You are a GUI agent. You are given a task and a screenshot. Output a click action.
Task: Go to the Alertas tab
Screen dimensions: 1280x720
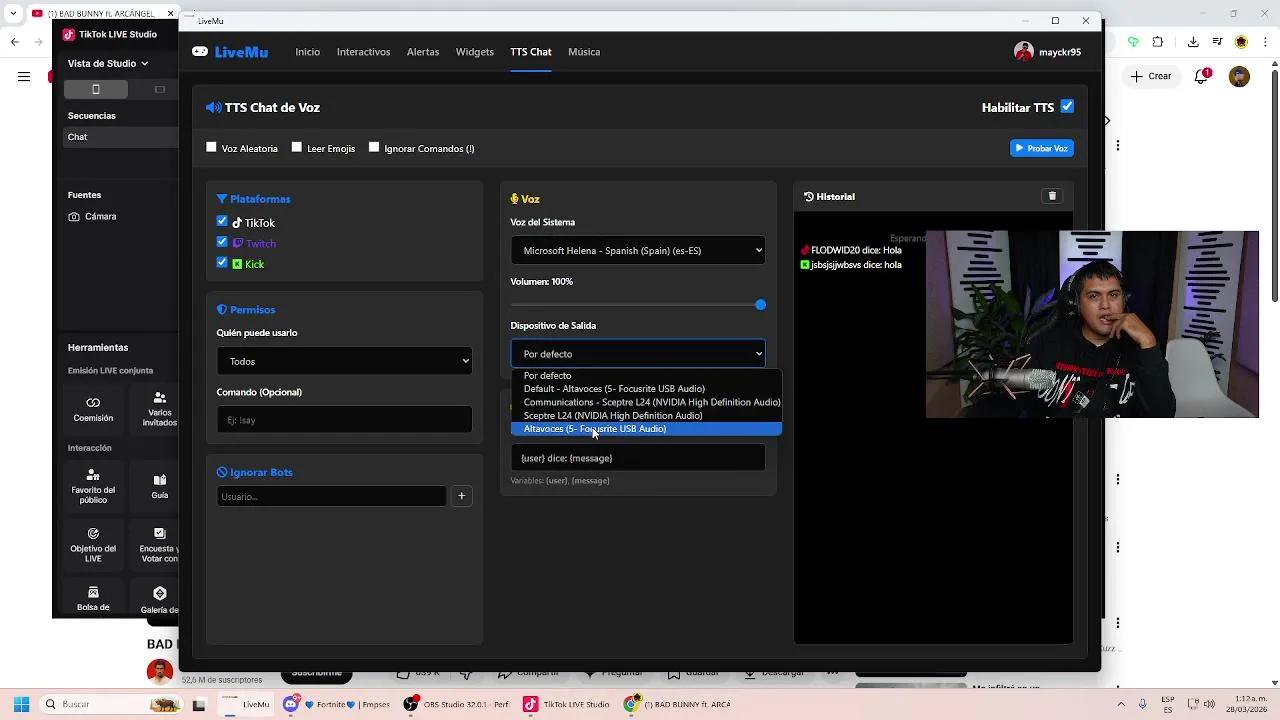point(423,52)
